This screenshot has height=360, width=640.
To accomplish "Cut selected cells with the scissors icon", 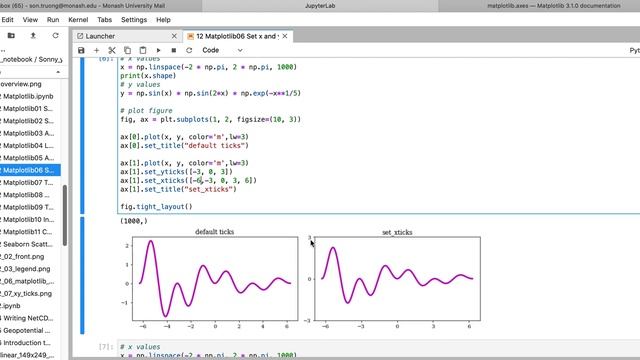I will pyautogui.click(x=112, y=50).
